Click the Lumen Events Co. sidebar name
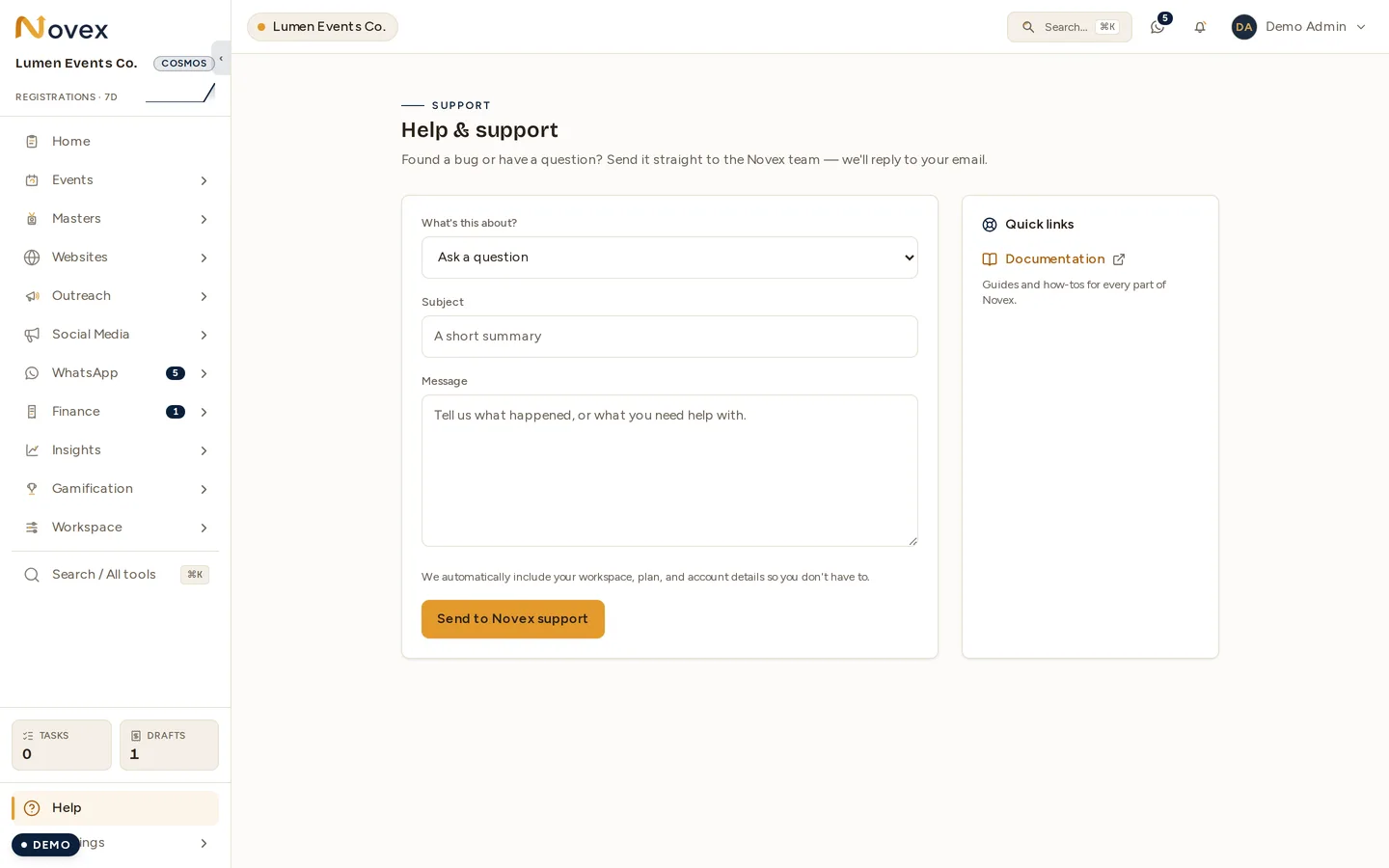Viewport: 1389px width, 868px height. 76,64
